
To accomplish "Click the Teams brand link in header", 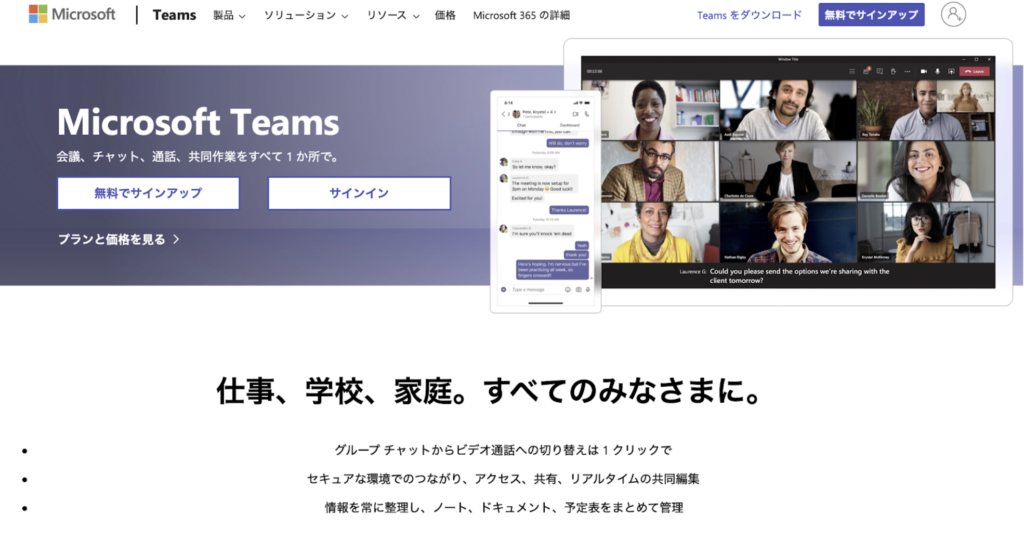I will pyautogui.click(x=174, y=14).
